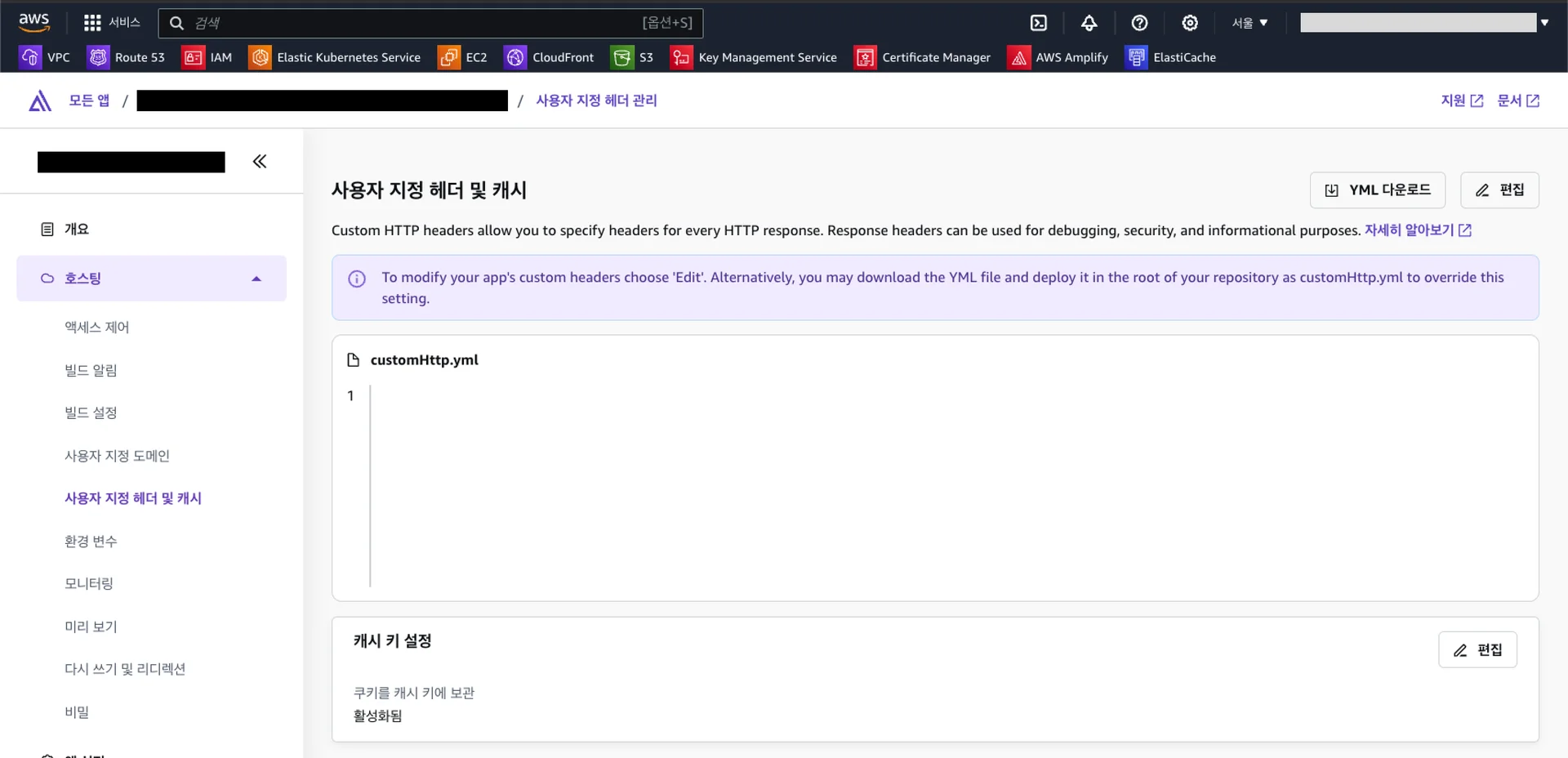Click the 사용자 지정 헤더 관리 breadcrumb
Screen dimensions: 1568x758
pyautogui.click(x=596, y=100)
